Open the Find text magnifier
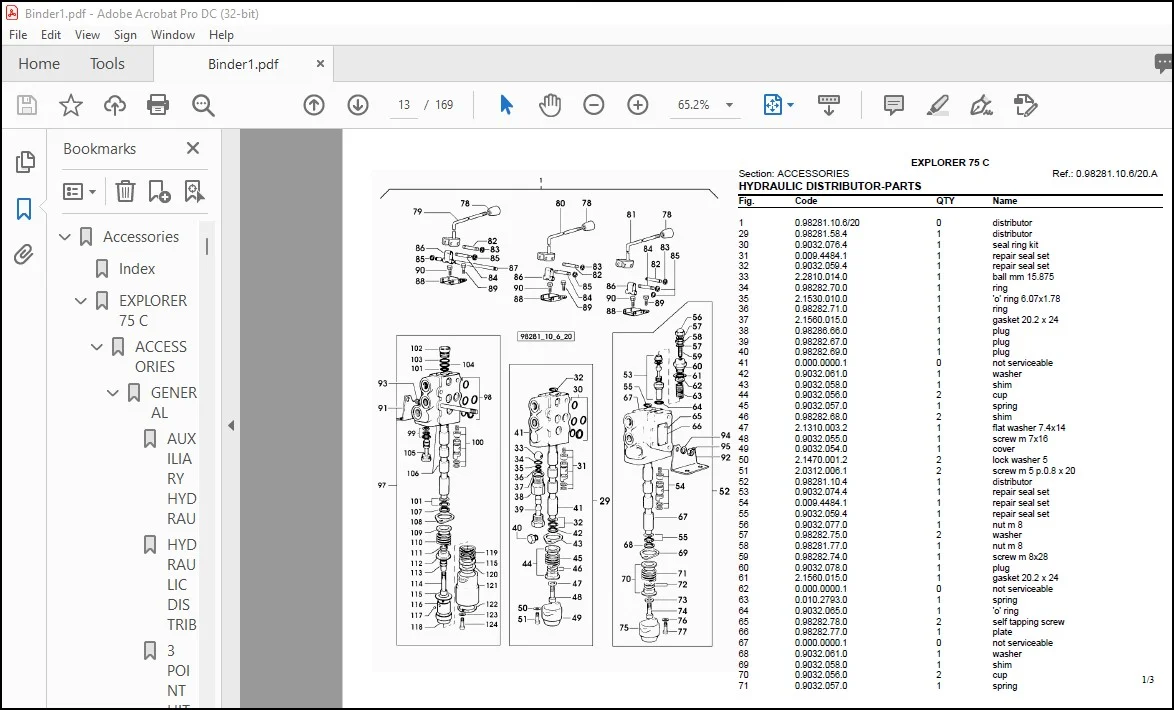The height and width of the screenshot is (710, 1174). point(203,105)
